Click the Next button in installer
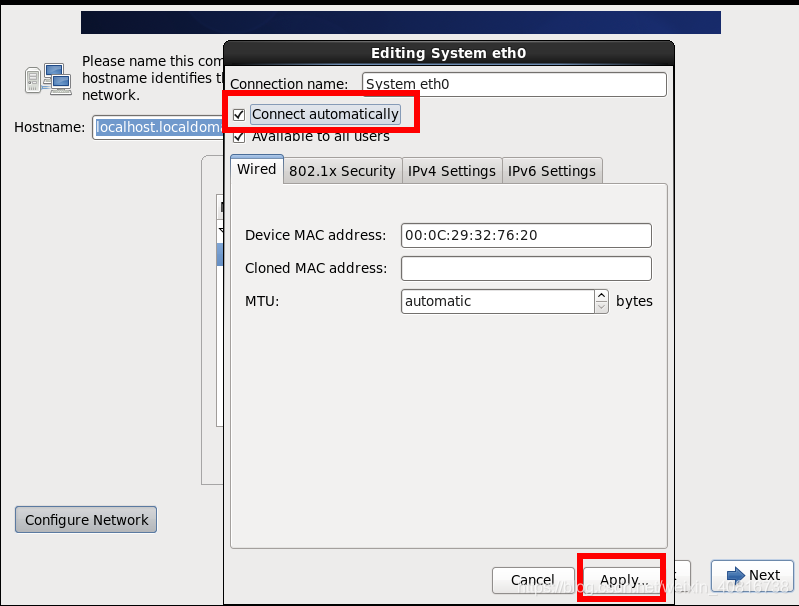799x606 pixels. pos(753,575)
